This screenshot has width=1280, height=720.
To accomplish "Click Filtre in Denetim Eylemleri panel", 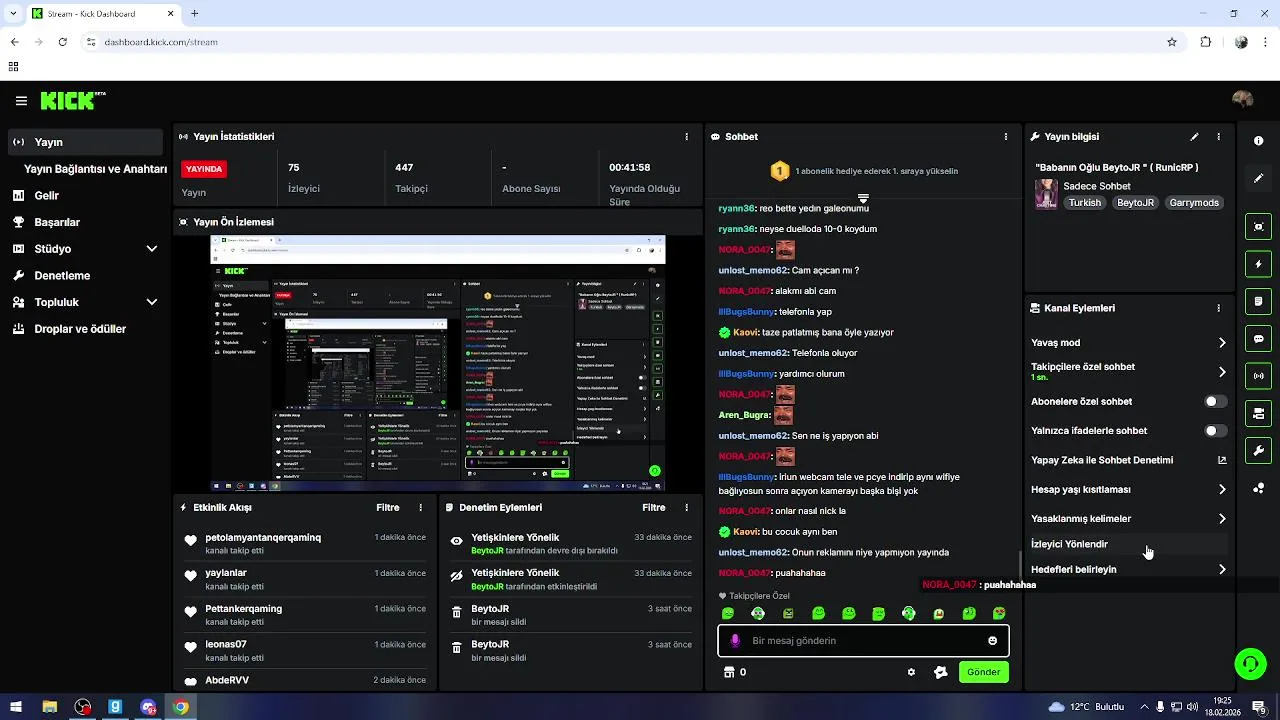I will [654, 508].
